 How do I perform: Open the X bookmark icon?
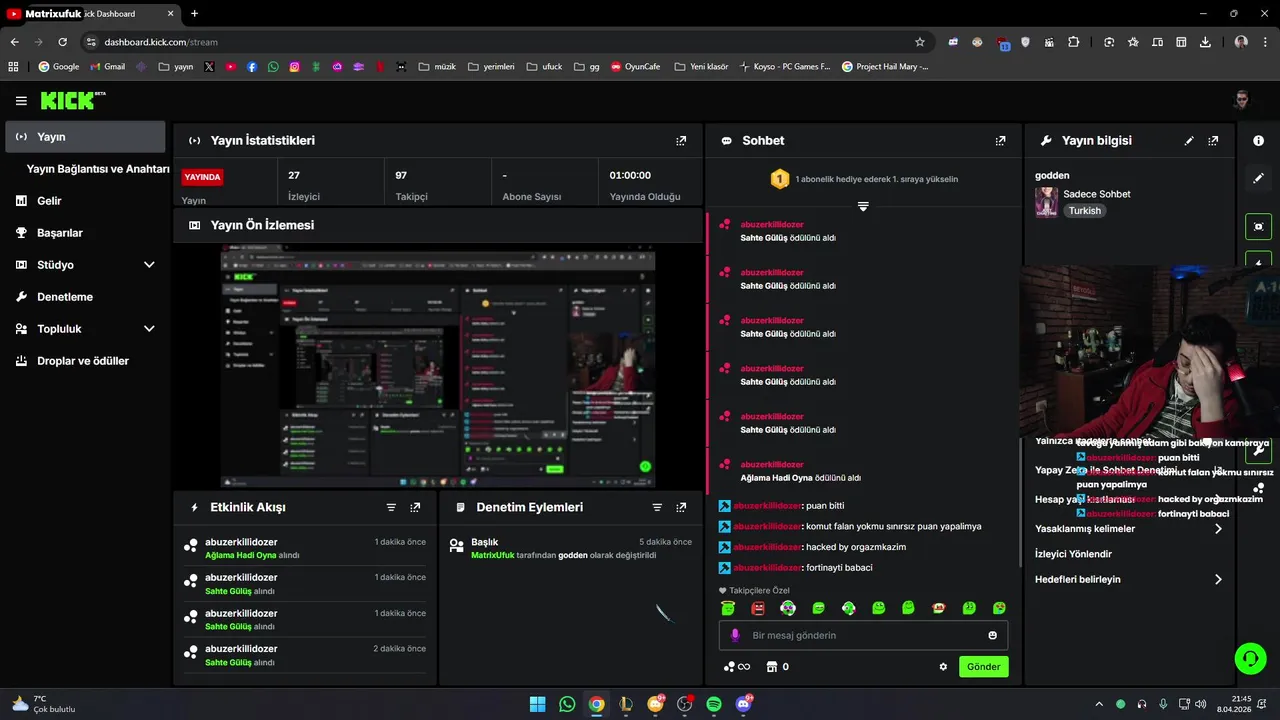tap(209, 67)
